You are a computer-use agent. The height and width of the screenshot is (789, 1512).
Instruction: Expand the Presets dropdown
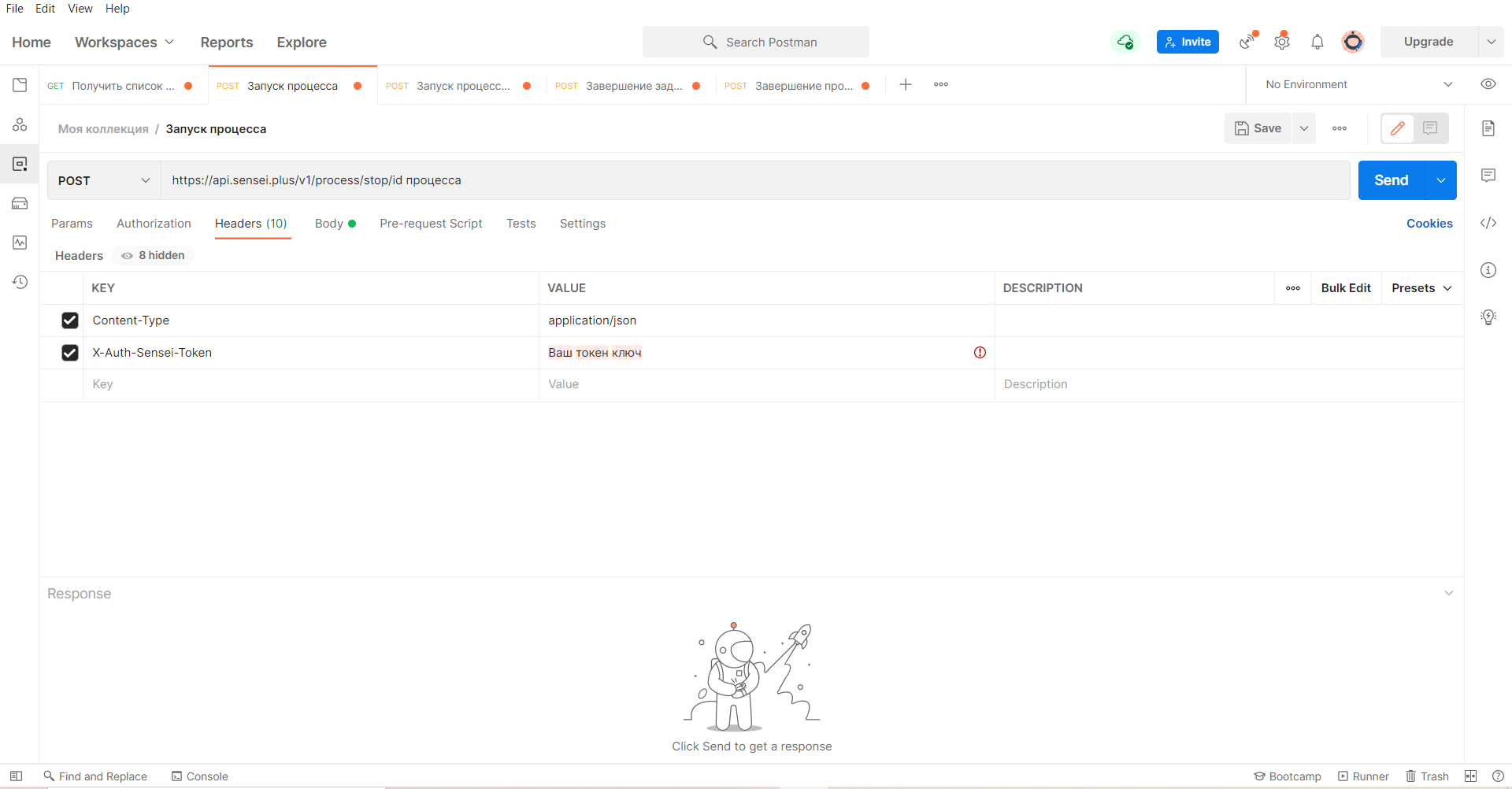1421,288
